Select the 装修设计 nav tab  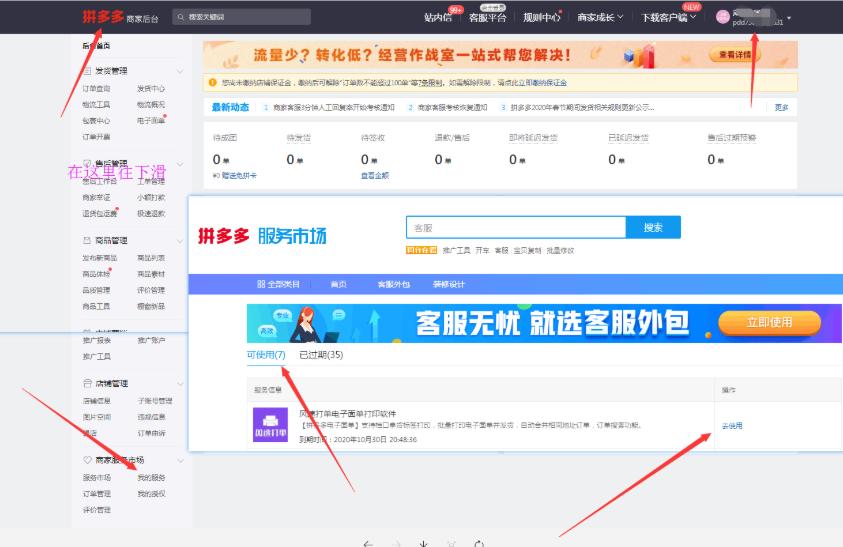(449, 284)
